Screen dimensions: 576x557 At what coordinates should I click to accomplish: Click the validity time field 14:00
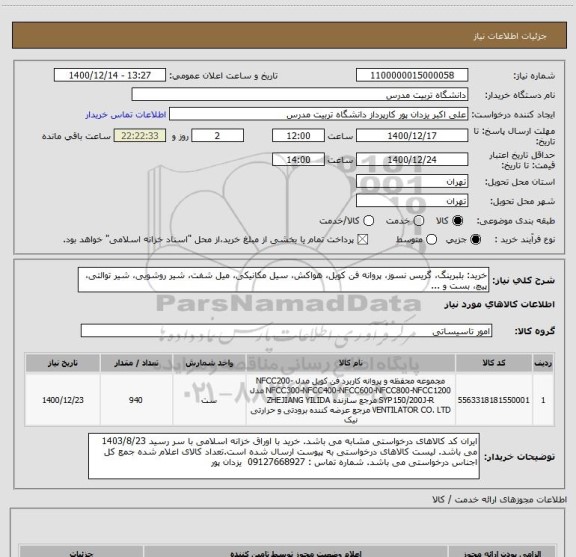click(298, 159)
